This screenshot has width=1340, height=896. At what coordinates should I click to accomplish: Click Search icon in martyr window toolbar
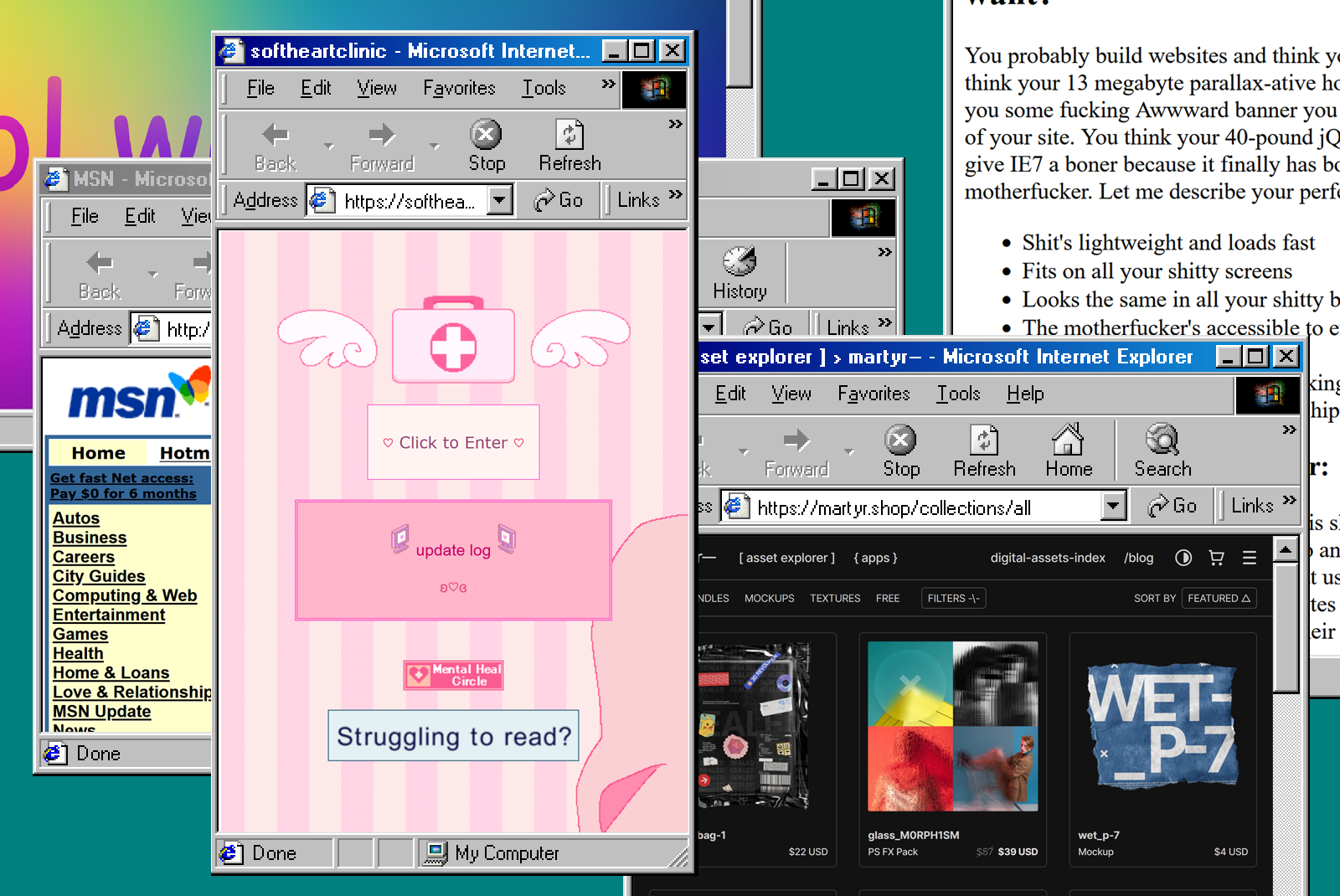pos(1162,440)
